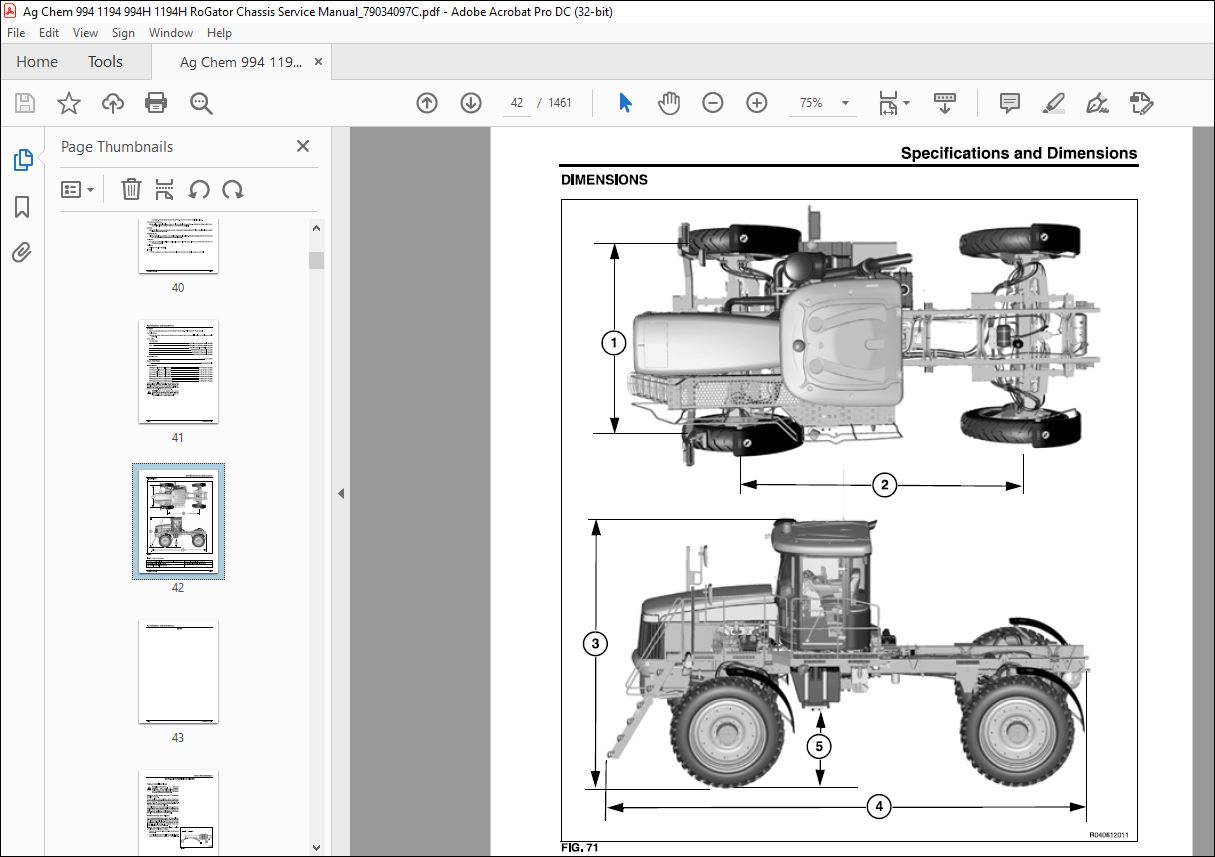
Task: Go to previous page with the up arrow
Action: click(427, 103)
